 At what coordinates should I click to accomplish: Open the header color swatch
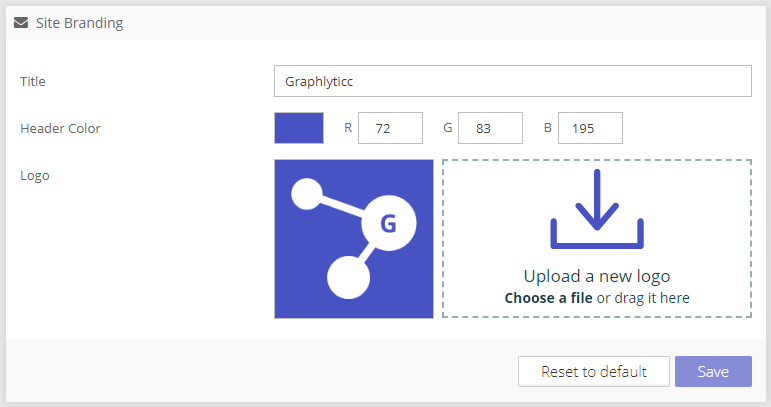299,128
